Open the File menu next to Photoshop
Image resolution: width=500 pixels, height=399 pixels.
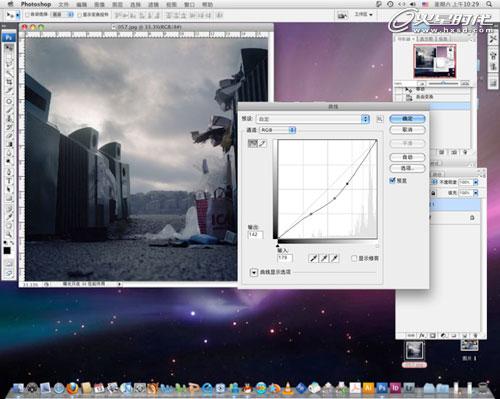[63, 5]
